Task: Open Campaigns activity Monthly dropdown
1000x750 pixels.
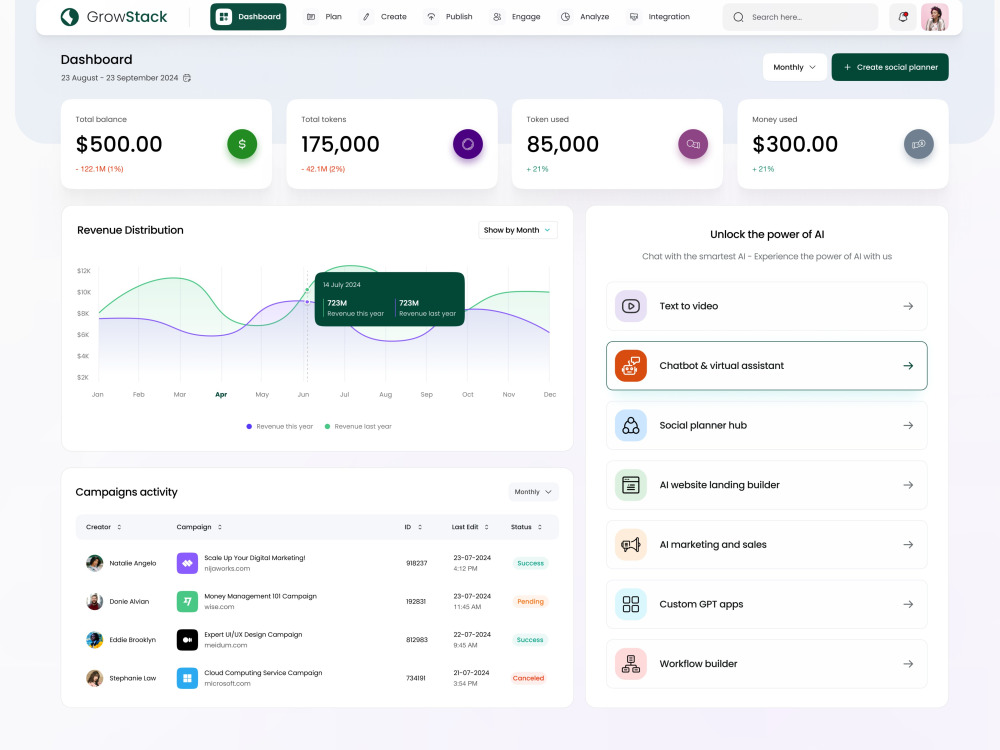Action: click(x=533, y=492)
